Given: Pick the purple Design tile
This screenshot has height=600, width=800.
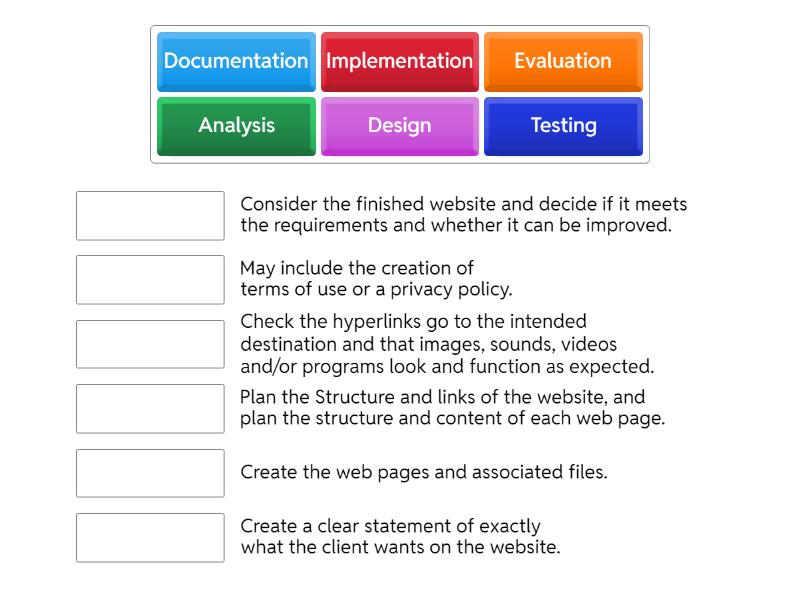Looking at the screenshot, I should (399, 126).
